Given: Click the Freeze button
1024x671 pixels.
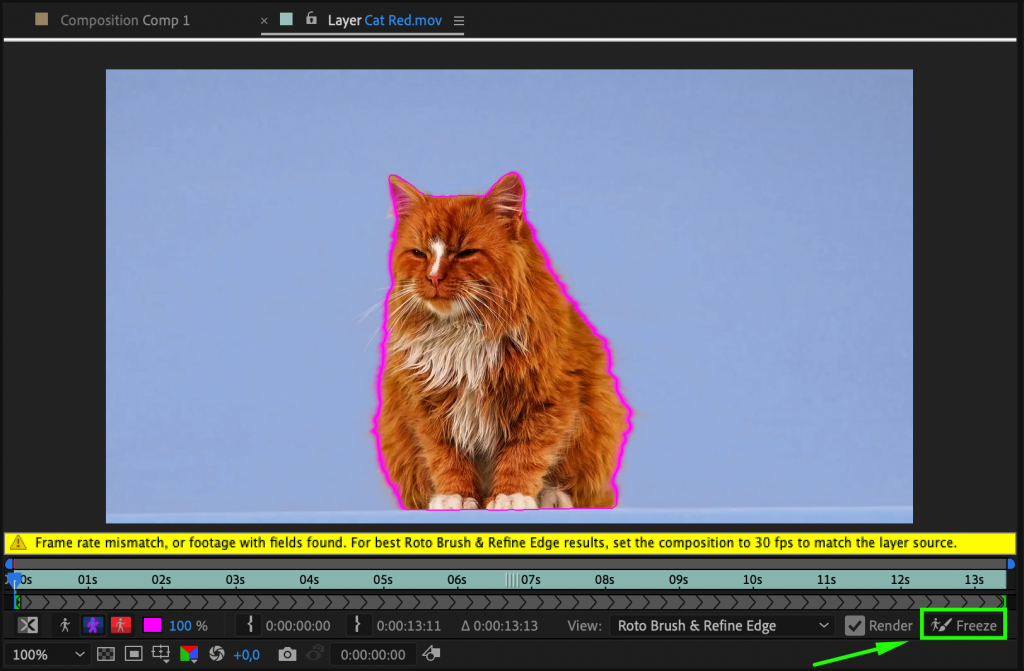Looking at the screenshot, I should 962,625.
